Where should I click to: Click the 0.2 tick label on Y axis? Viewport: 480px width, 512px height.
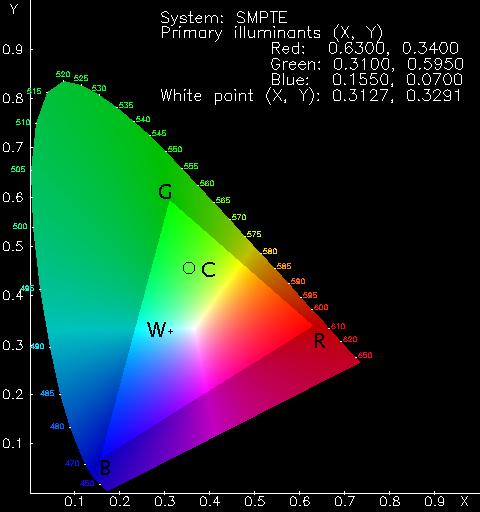13,394
